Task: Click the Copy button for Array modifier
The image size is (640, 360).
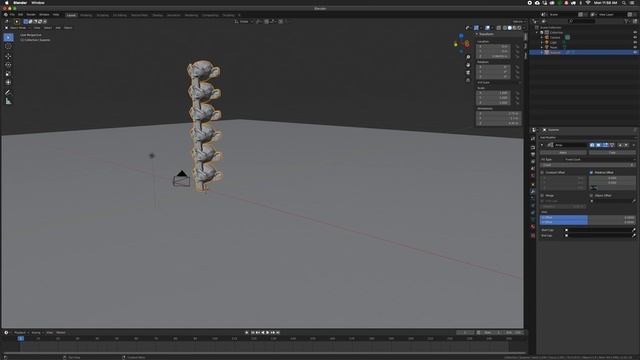Action: click(x=612, y=153)
